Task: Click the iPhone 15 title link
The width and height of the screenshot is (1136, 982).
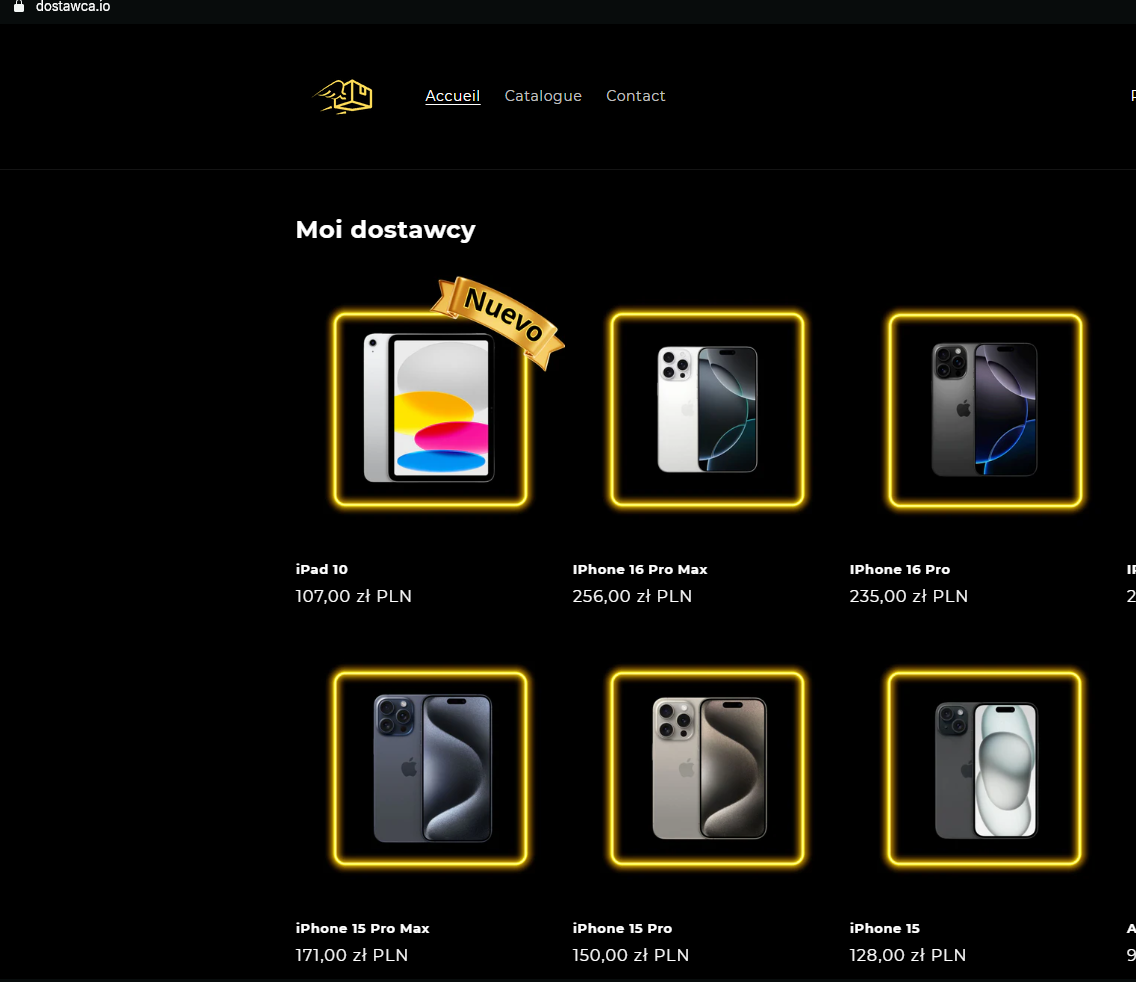Action: [x=885, y=928]
